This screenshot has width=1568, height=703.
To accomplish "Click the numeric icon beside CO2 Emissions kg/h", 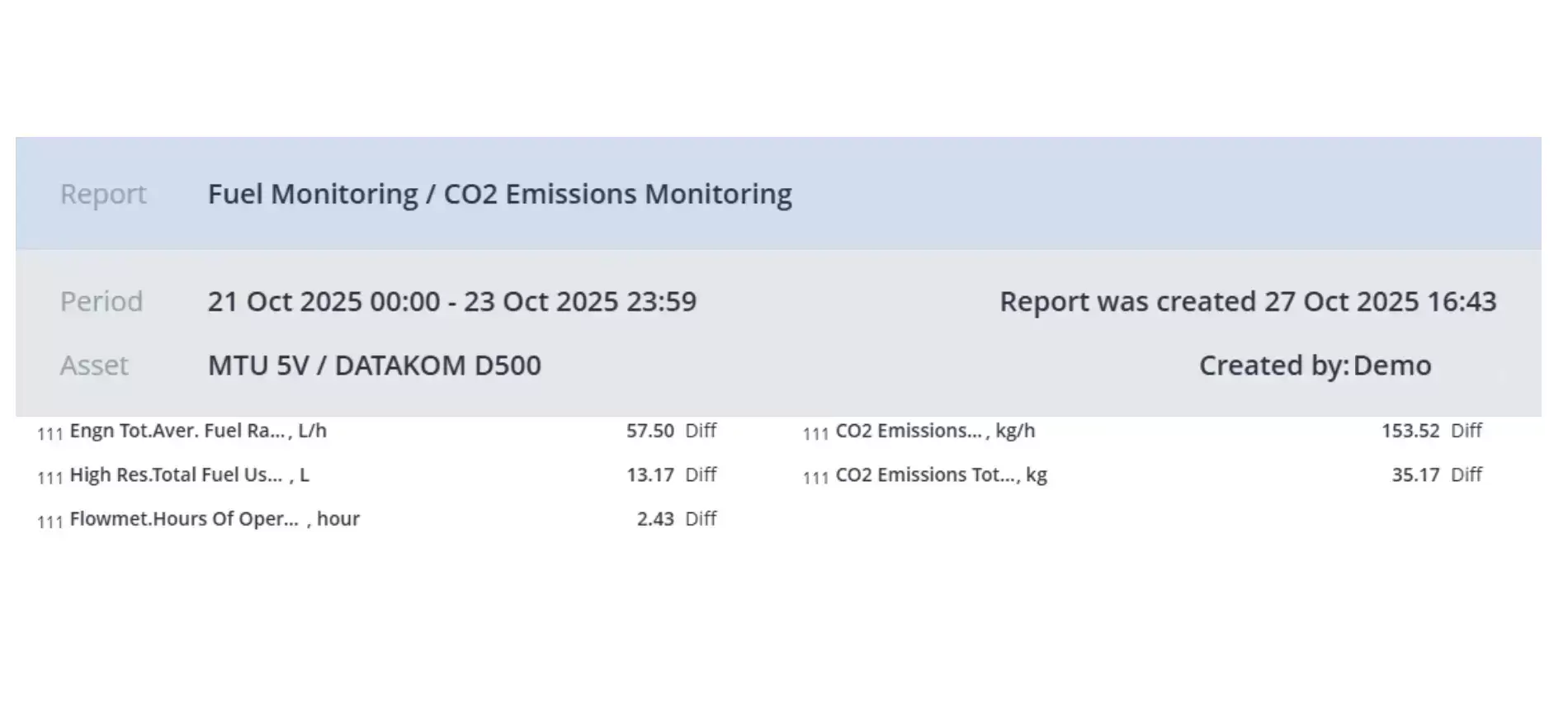I will (x=815, y=433).
